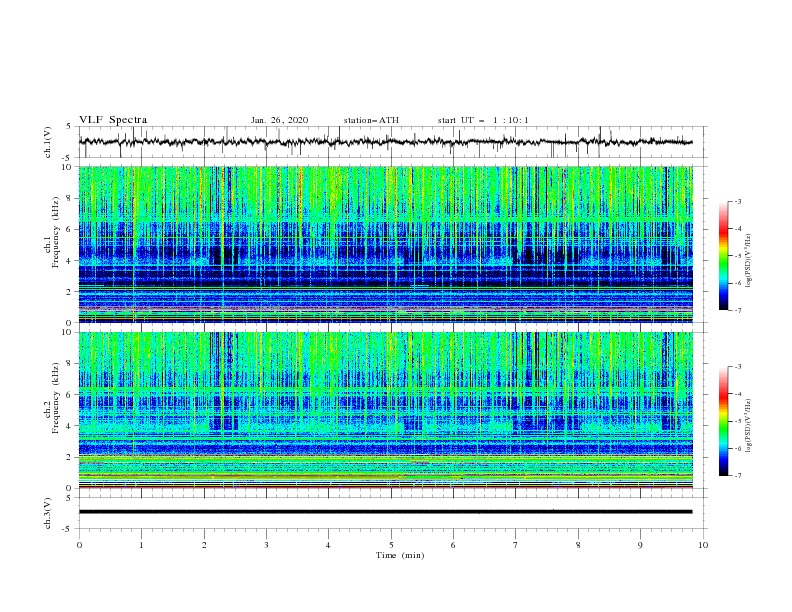Click the "6" minute tick label
Viewport: 792px width, 612px height.
pyautogui.click(x=453, y=545)
